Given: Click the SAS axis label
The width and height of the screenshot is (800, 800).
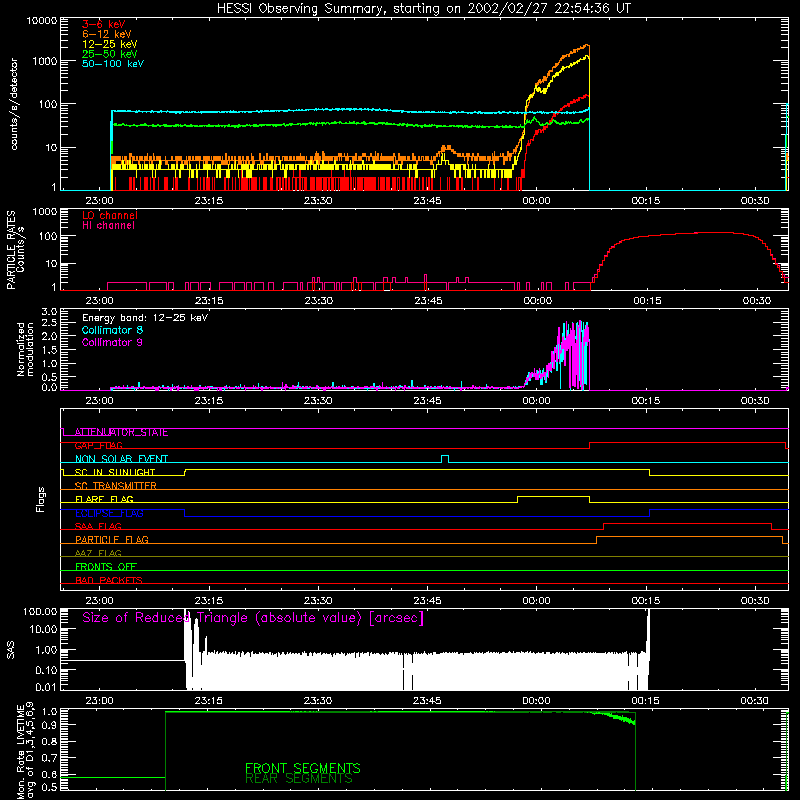Looking at the screenshot, I should (11, 650).
